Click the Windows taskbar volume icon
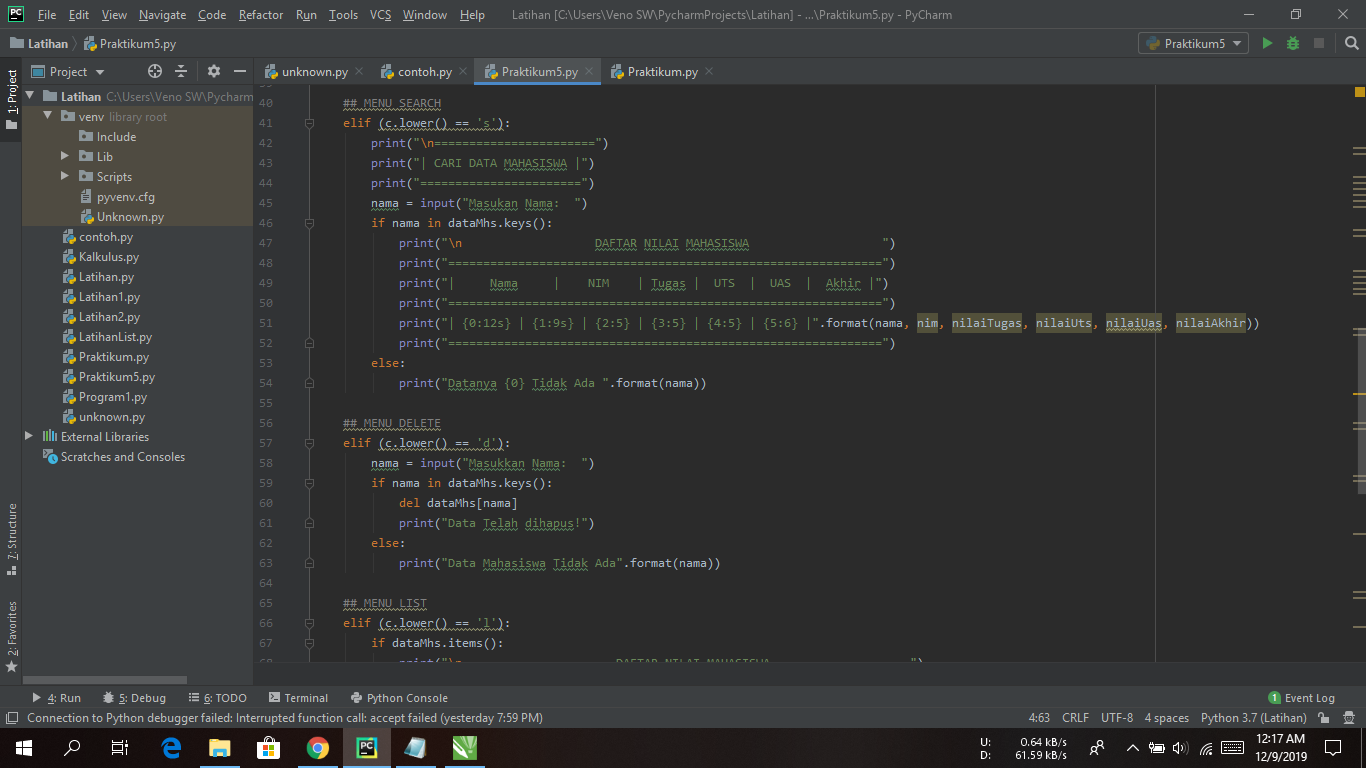Screen dimensions: 1366x768 pyautogui.click(x=1179, y=747)
